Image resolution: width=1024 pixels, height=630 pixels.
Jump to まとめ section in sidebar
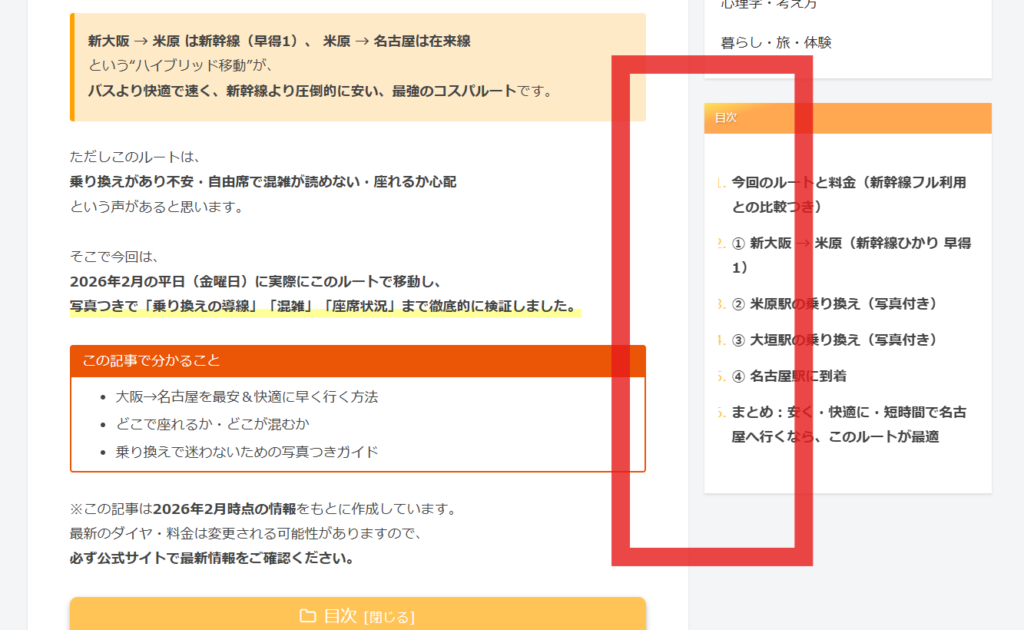click(848, 424)
